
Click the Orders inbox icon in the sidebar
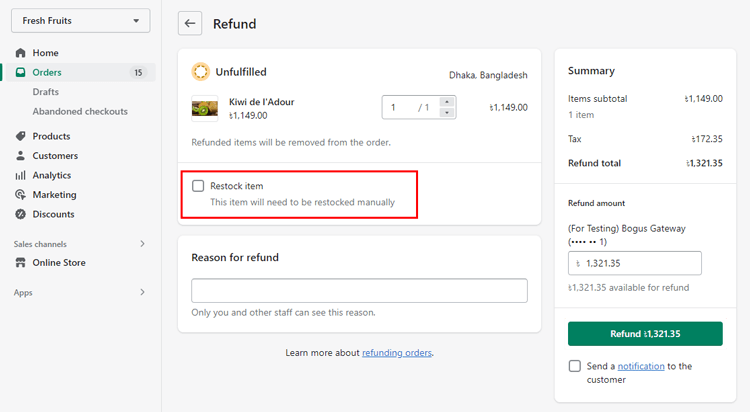(x=21, y=72)
